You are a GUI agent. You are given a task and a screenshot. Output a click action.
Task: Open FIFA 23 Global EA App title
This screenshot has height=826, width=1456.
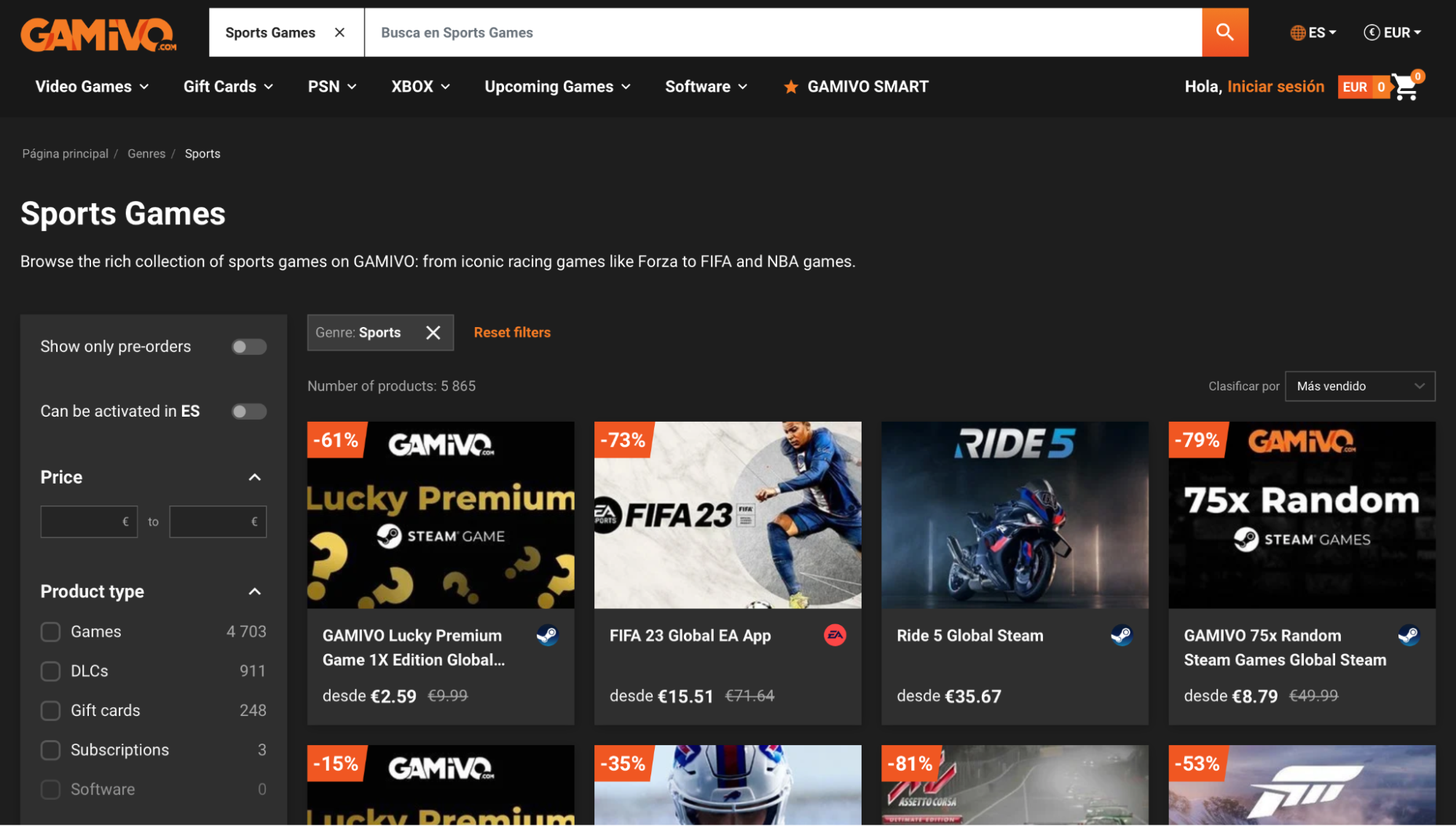(x=690, y=636)
